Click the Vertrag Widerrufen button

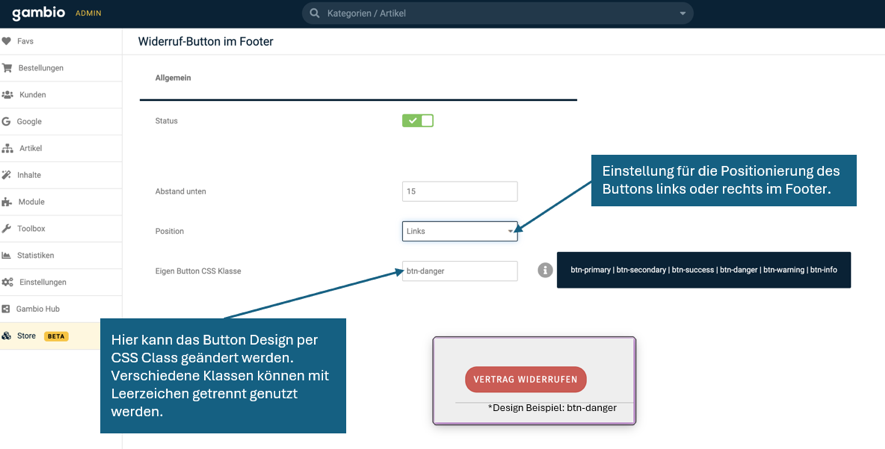(x=525, y=380)
